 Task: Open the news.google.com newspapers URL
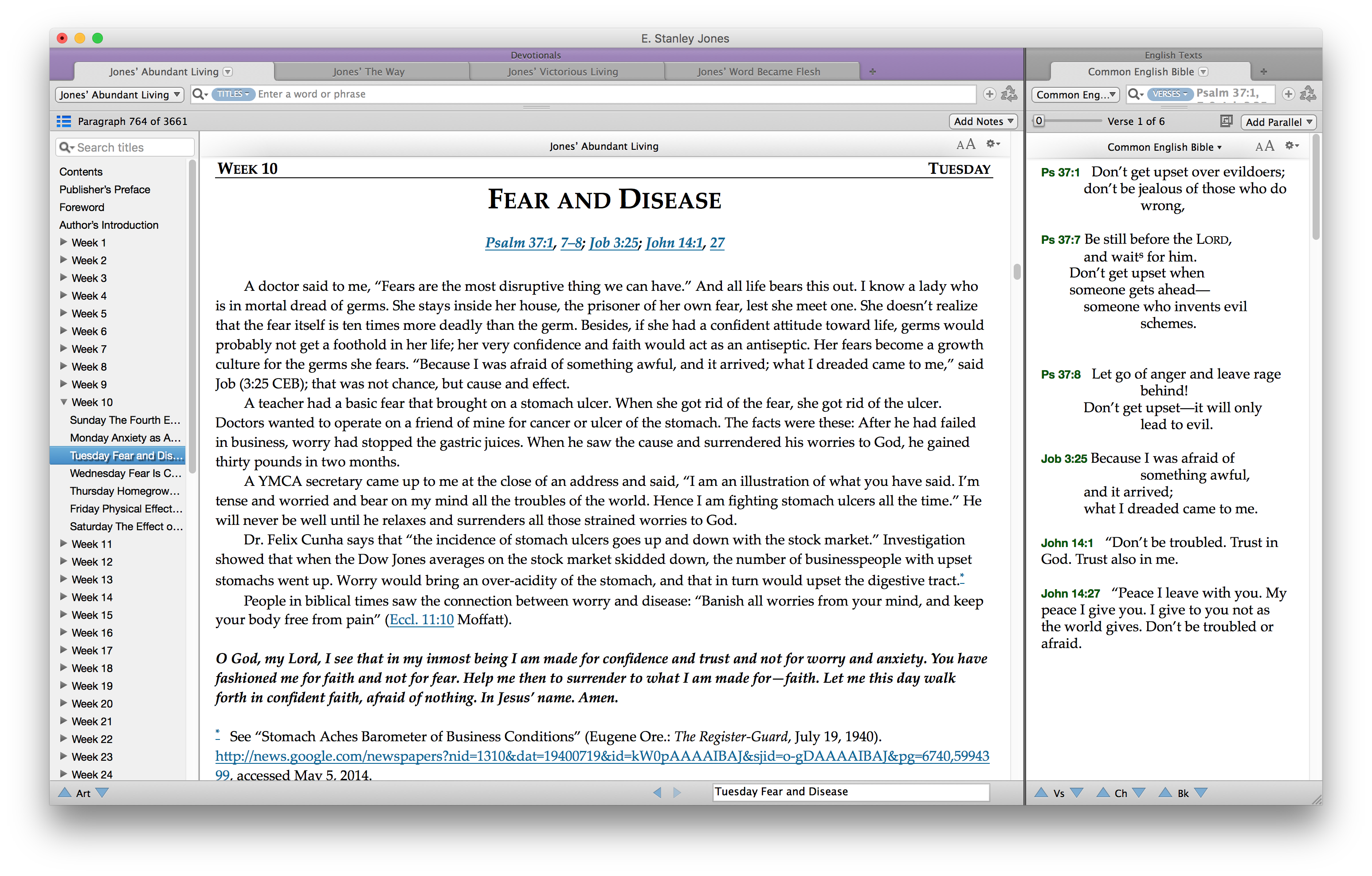(602, 756)
